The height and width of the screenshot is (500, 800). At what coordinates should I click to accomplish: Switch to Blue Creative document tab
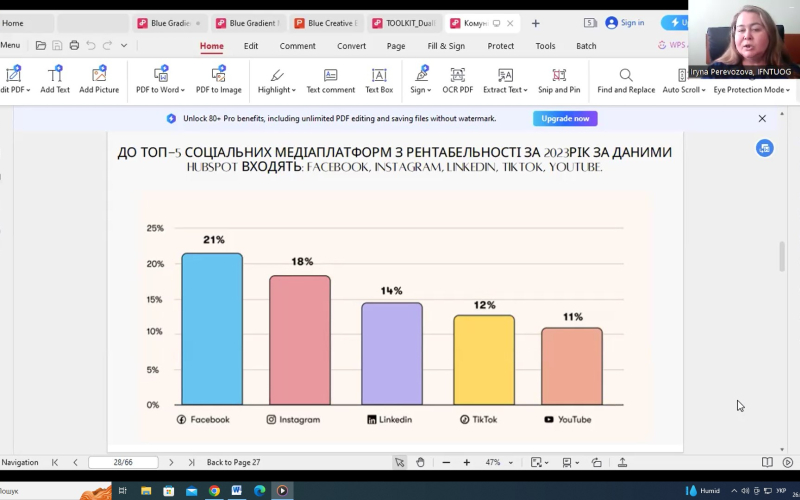click(x=326, y=23)
